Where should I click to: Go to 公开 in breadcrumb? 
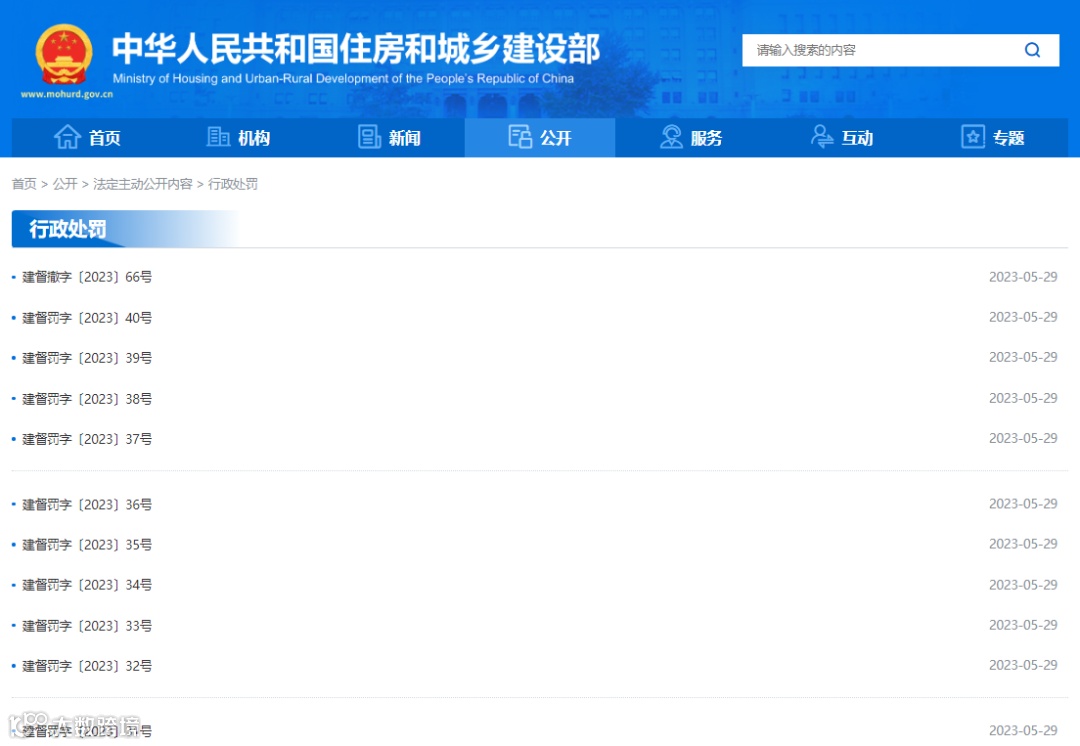point(65,184)
